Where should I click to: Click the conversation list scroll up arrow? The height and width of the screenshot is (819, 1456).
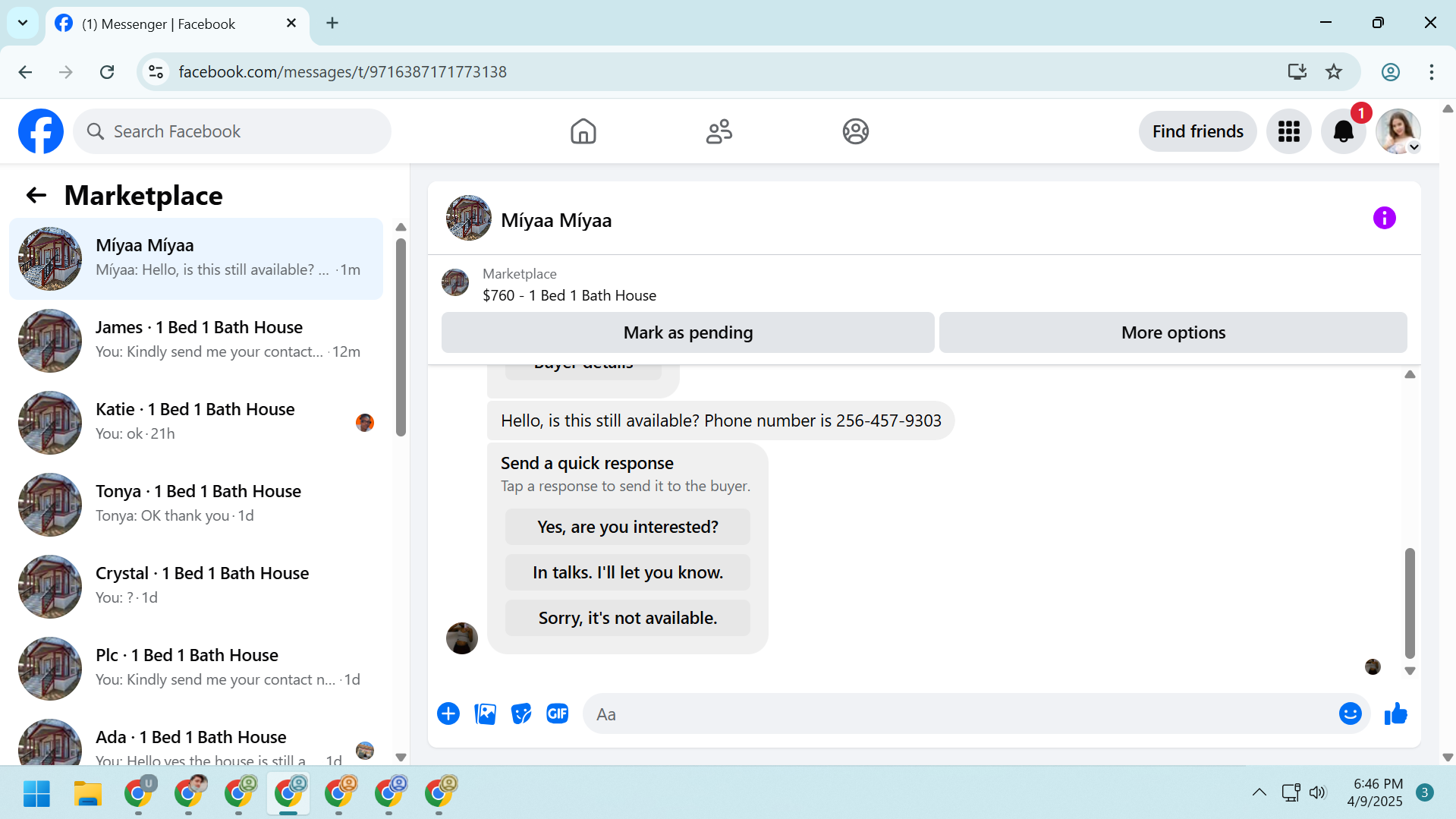click(x=401, y=228)
